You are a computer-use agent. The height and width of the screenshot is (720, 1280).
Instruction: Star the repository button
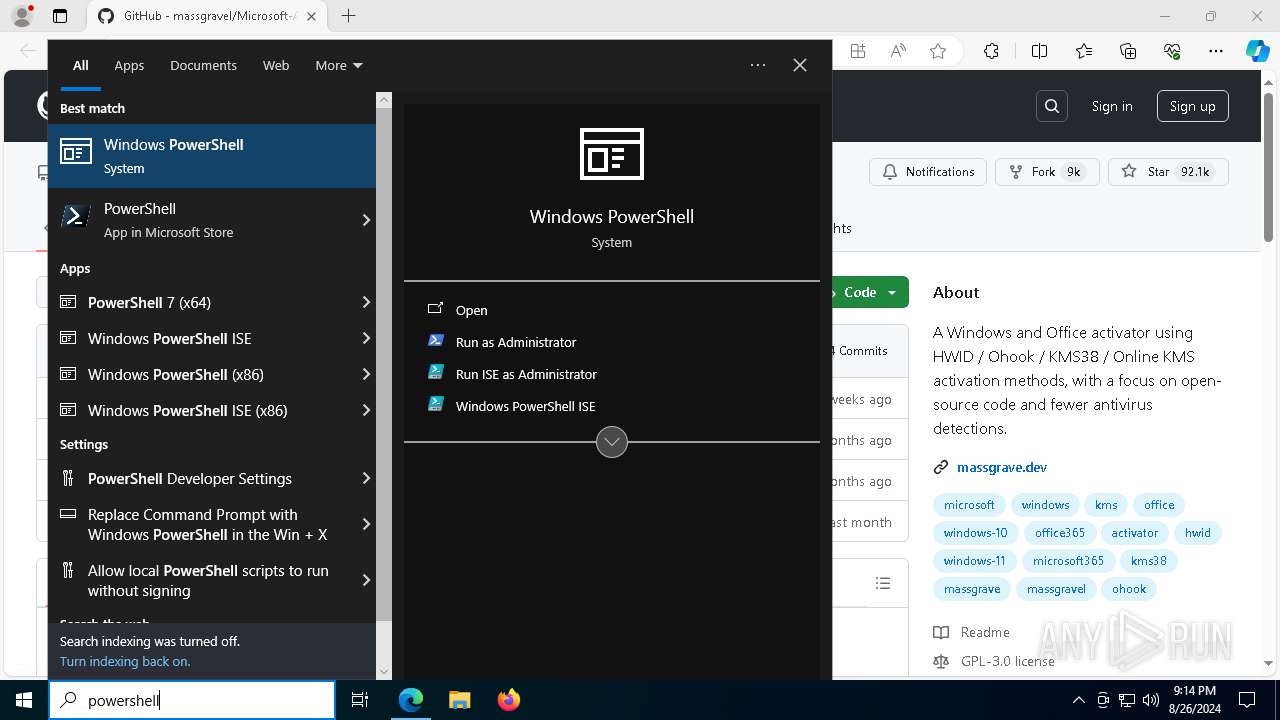pos(1167,172)
